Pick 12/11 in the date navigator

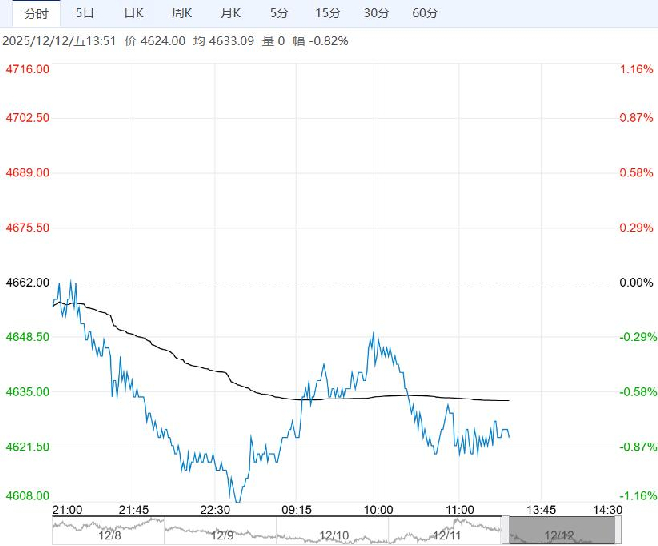pos(447,536)
